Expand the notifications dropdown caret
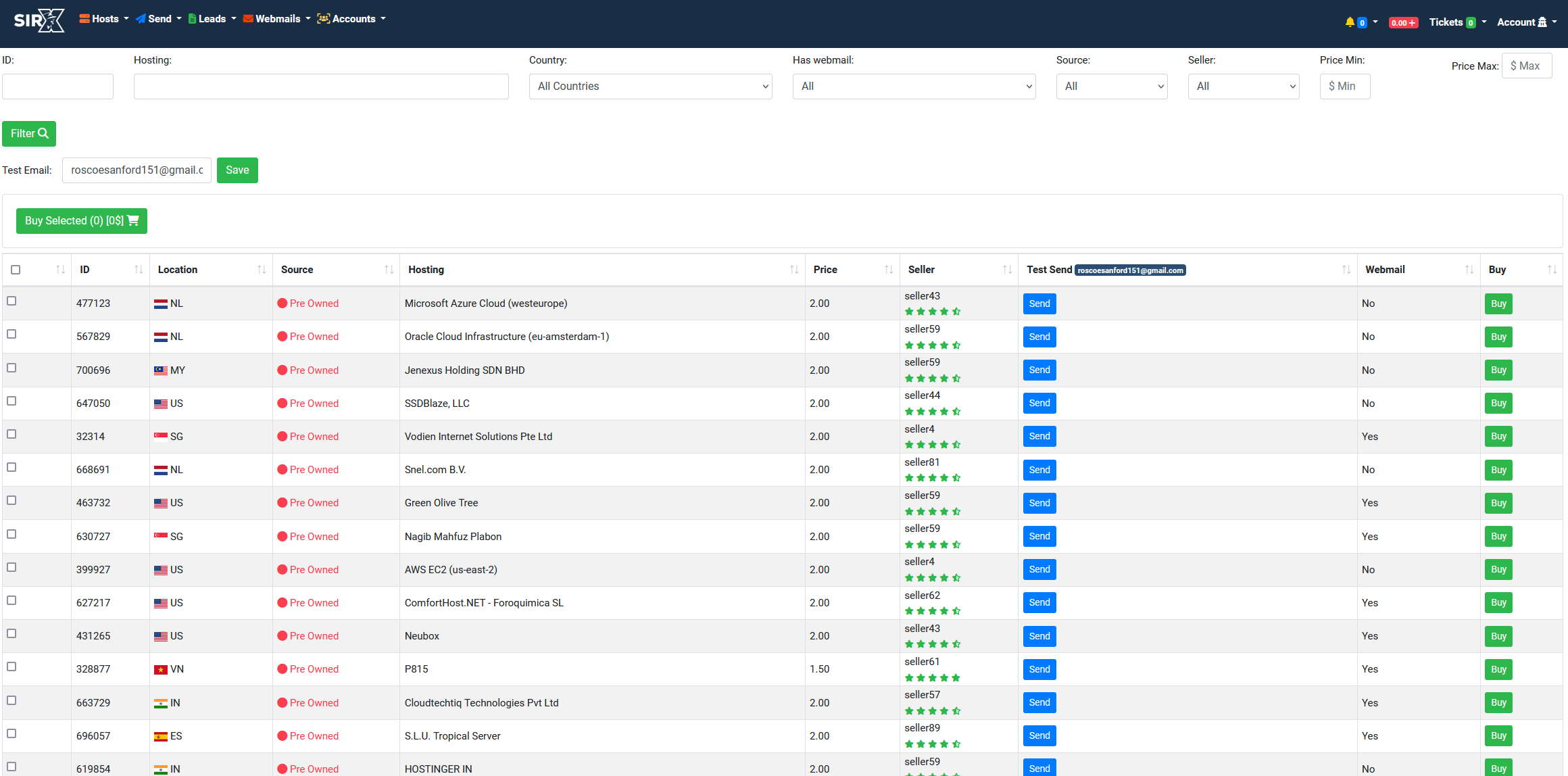This screenshot has width=1568, height=776. 1375,22
